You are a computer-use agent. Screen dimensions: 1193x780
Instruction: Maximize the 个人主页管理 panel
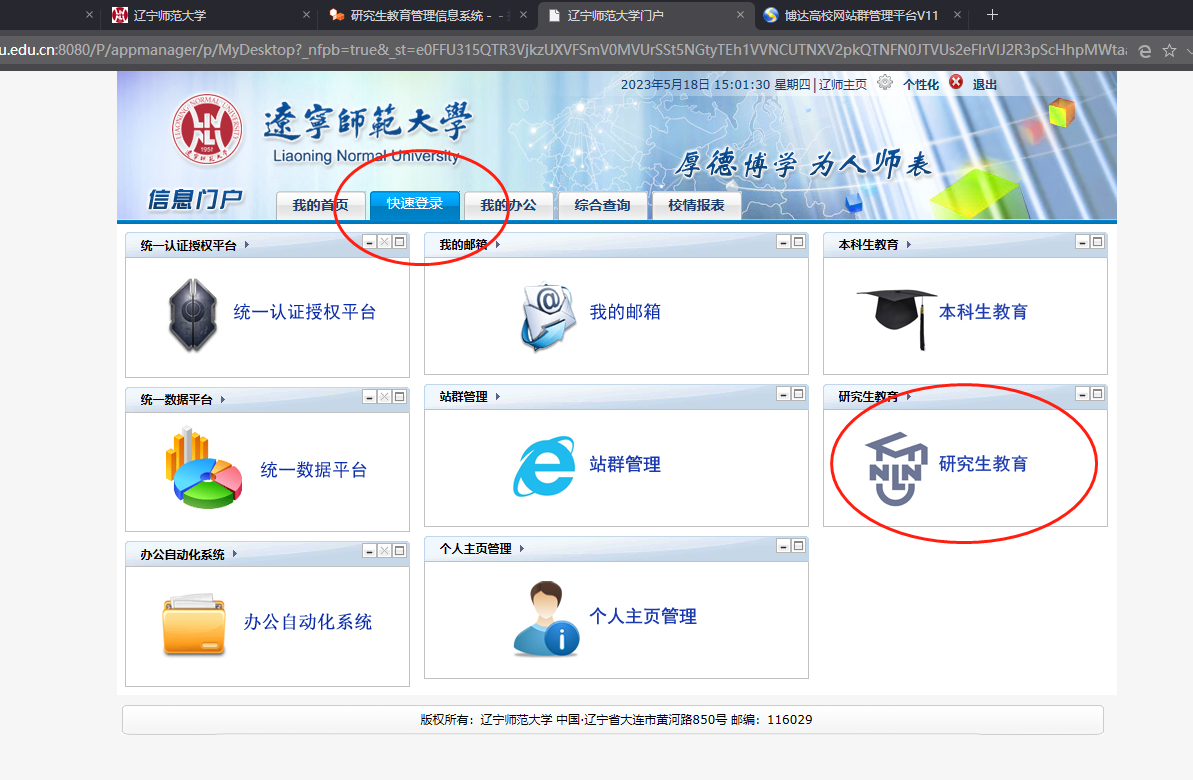[x=798, y=546]
